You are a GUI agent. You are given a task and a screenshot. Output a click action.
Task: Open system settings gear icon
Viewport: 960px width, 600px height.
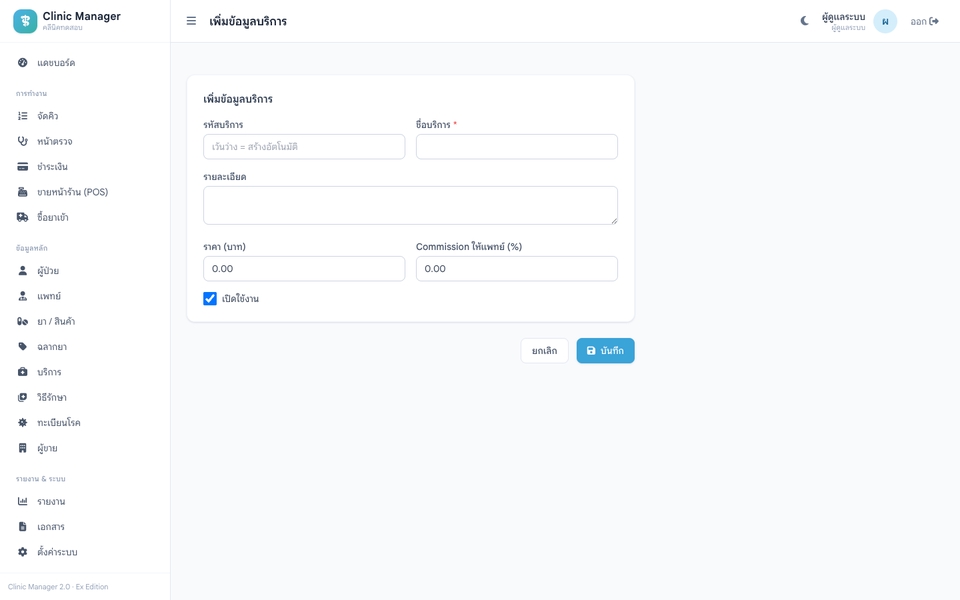(x=23, y=552)
